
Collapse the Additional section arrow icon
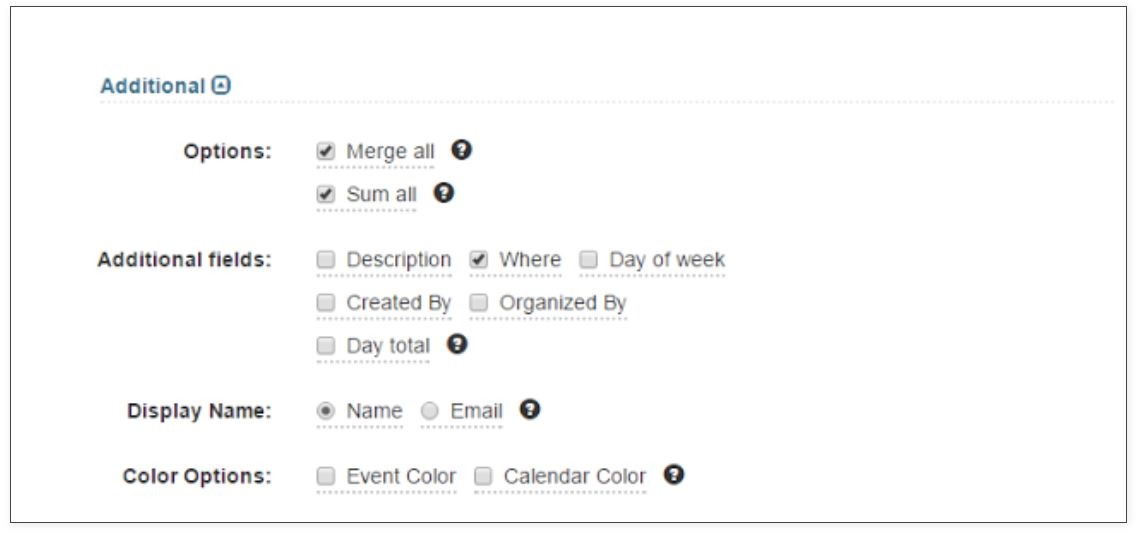(x=221, y=86)
